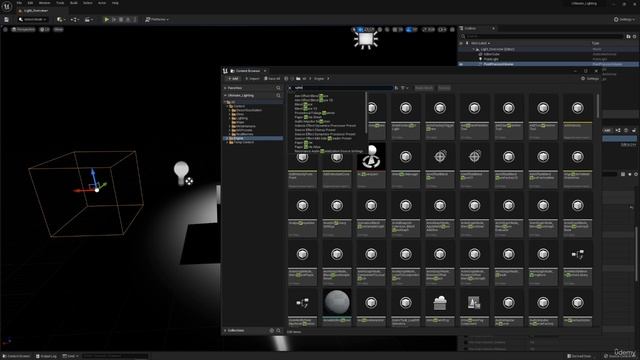This screenshot has width=640, height=360.
Task: Open the File menu
Action: click(19, 3)
